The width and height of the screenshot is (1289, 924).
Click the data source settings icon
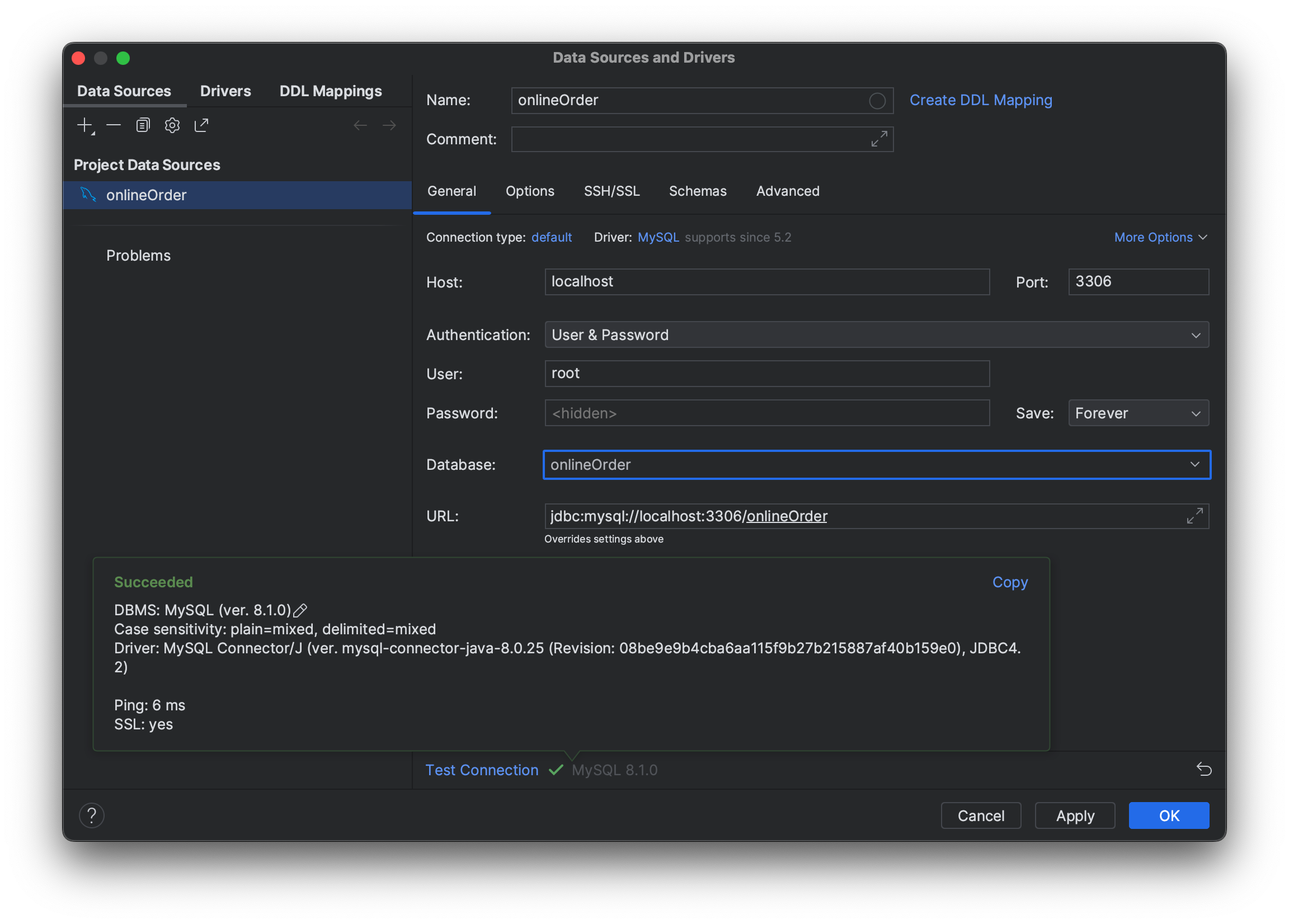point(172,124)
